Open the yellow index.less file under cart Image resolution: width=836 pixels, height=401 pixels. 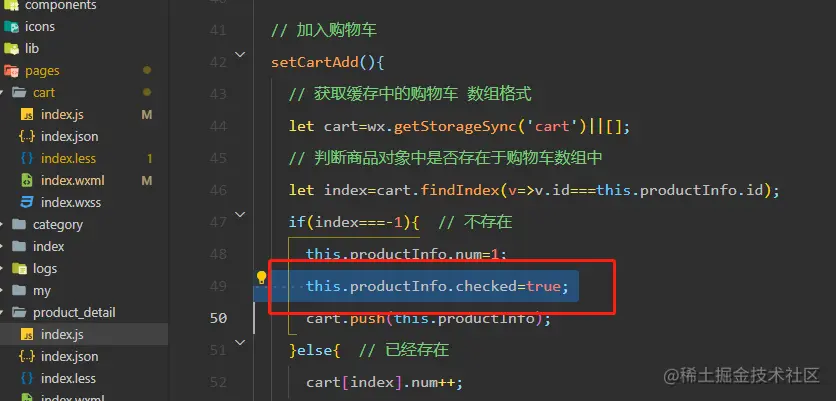68,158
